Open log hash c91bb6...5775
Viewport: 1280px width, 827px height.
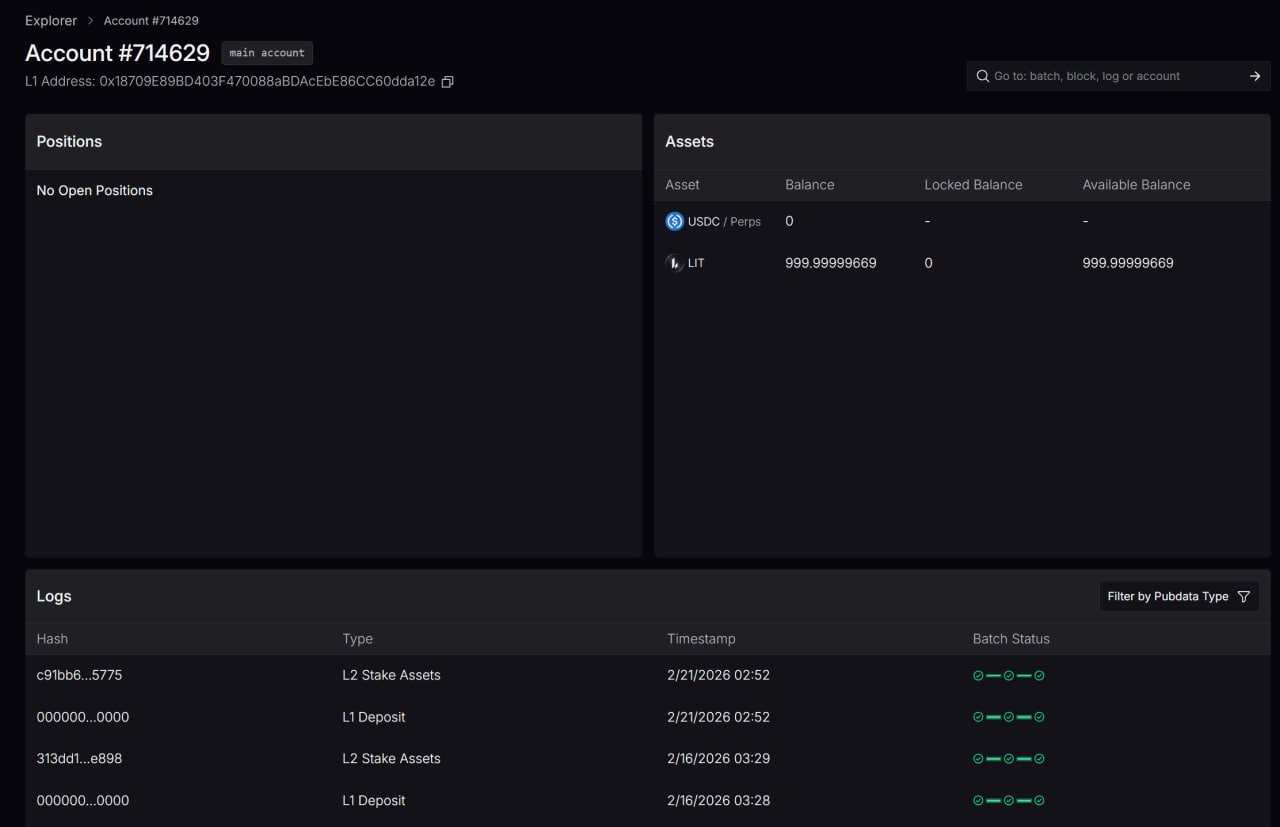click(79, 675)
